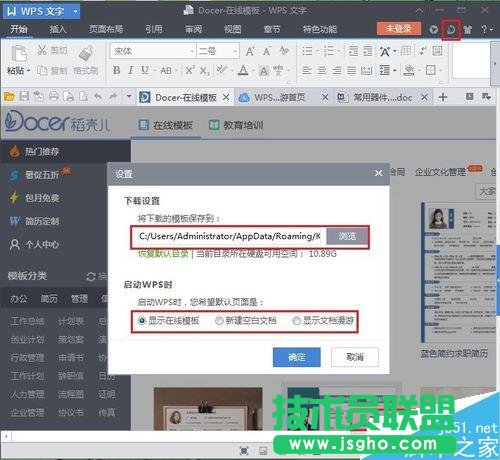Viewport: 500px width, 460px height.
Task: Confirm settings with 确定 button
Action: (x=296, y=357)
